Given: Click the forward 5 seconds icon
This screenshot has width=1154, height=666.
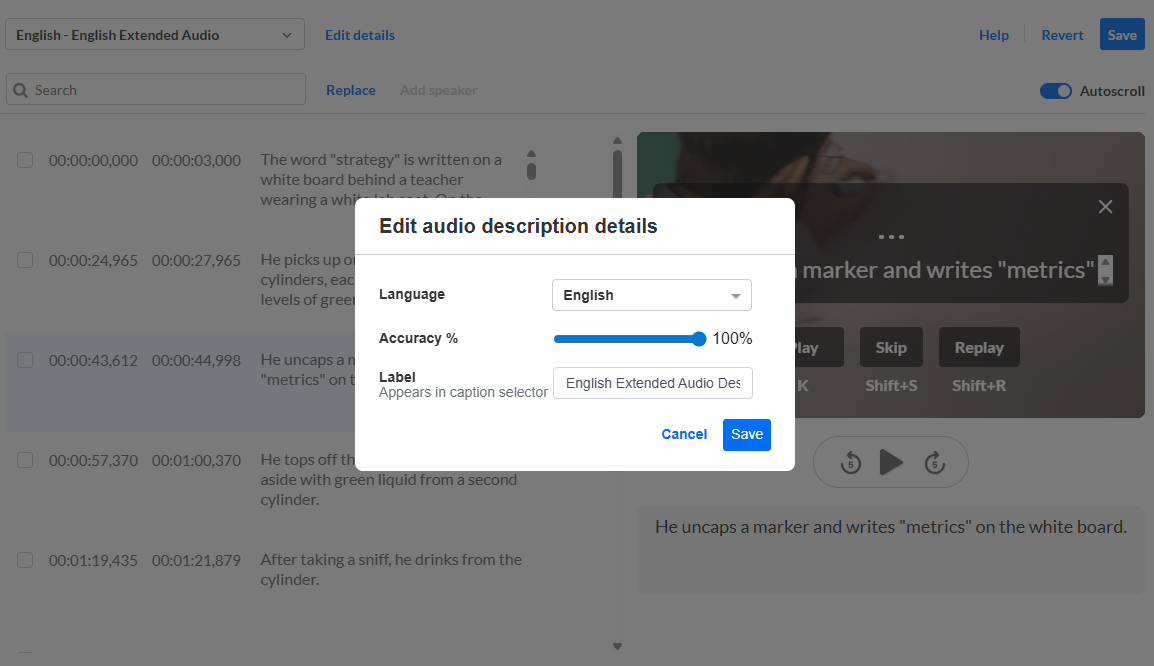Looking at the screenshot, I should click(935, 463).
